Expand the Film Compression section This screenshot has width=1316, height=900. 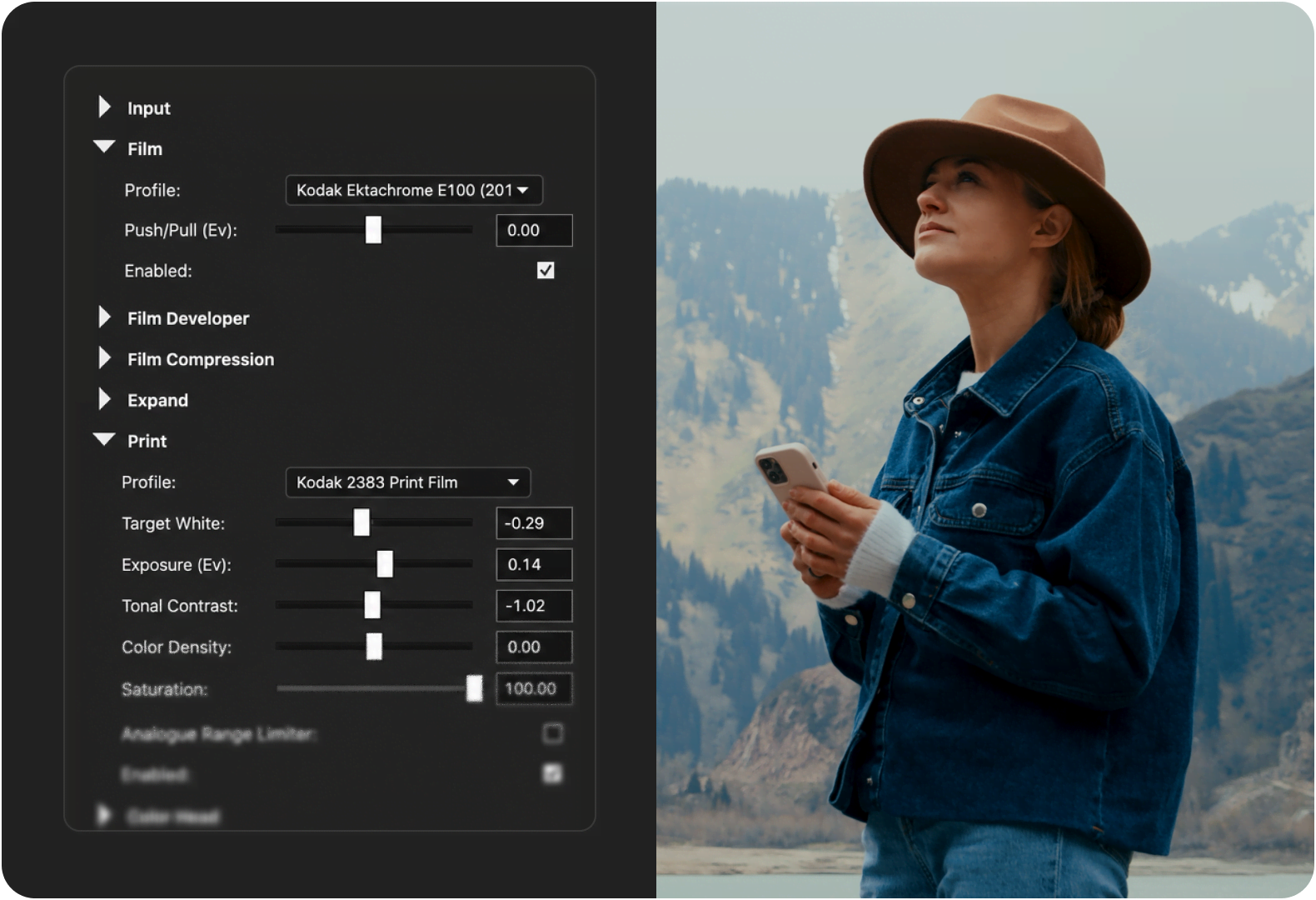click(104, 357)
